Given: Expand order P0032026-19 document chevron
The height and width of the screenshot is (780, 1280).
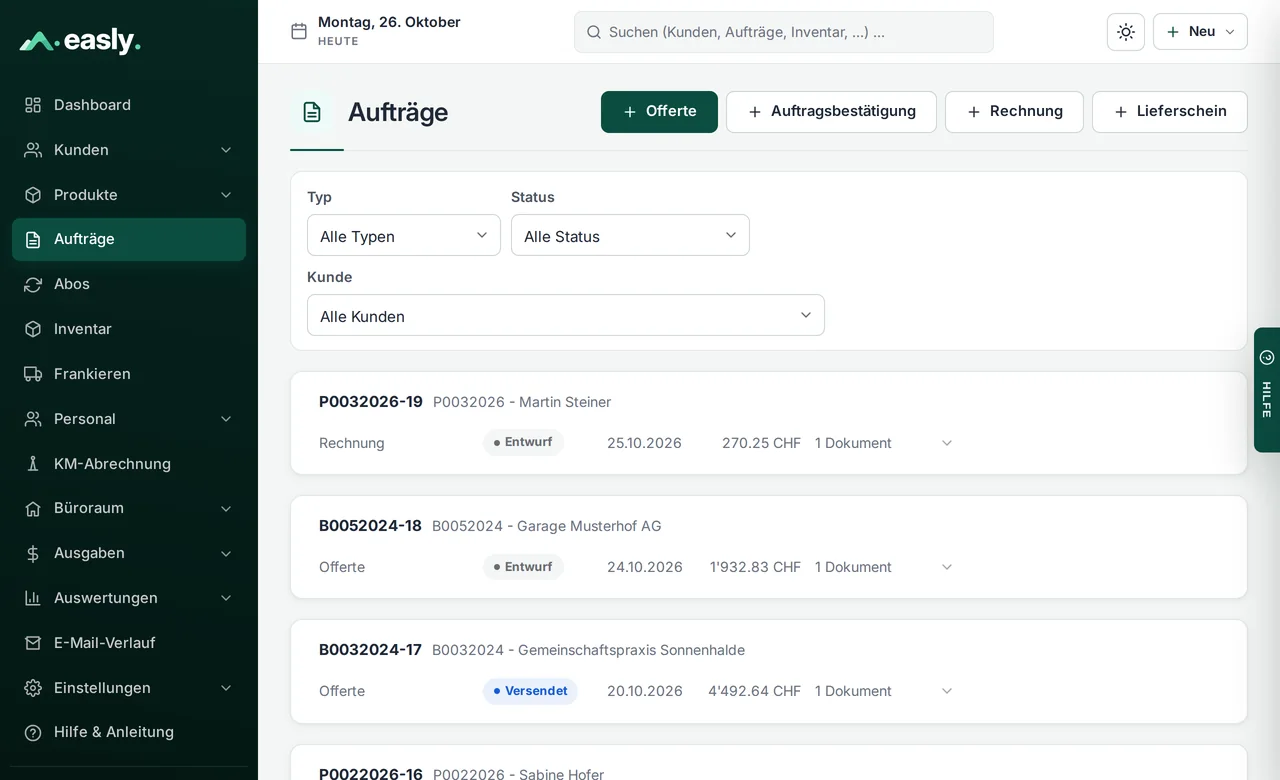Looking at the screenshot, I should pyautogui.click(x=947, y=443).
